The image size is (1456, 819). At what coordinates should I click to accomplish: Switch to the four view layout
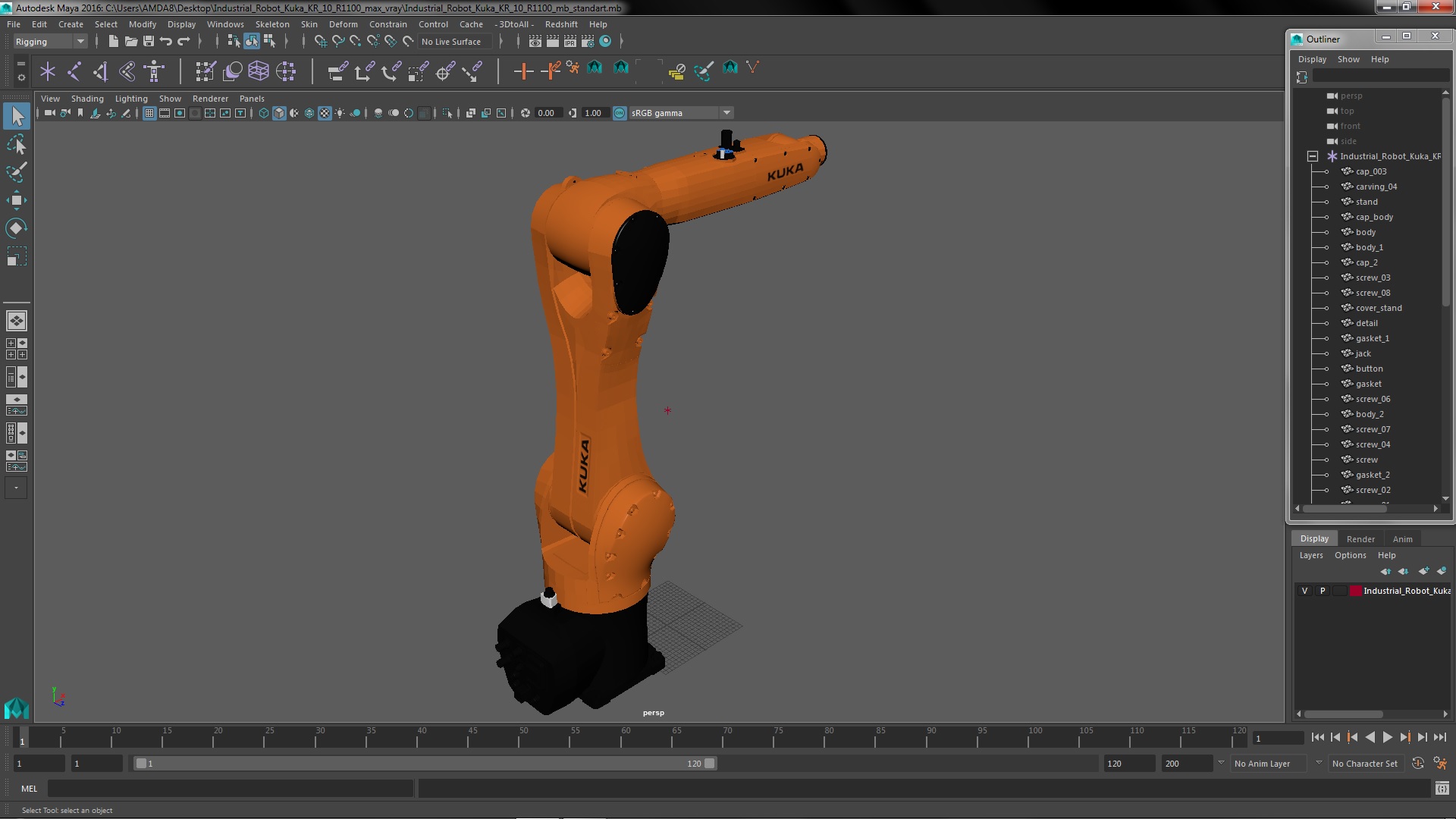[17, 349]
